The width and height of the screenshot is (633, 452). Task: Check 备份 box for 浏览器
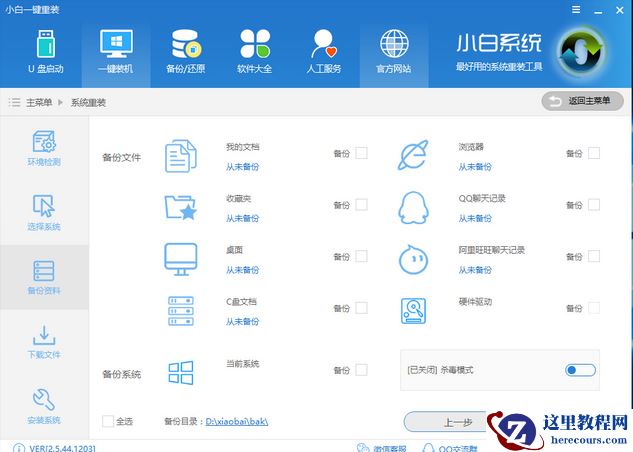[x=594, y=153]
